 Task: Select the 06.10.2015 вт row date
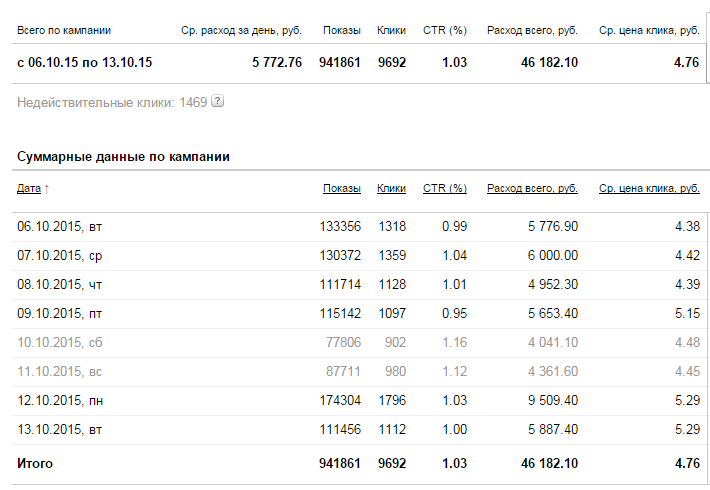click(x=60, y=226)
